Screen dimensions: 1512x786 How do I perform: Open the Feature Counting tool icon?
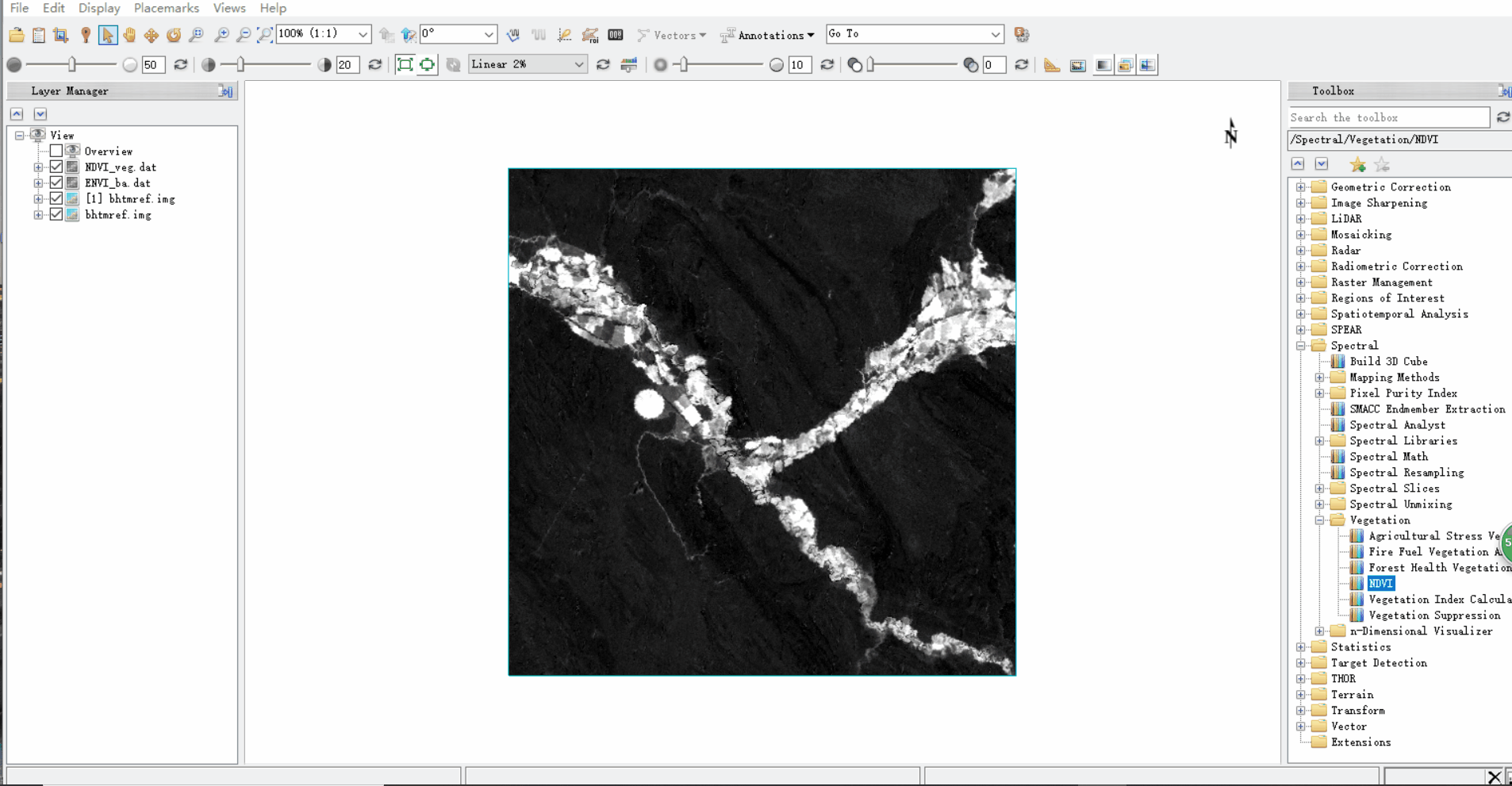pyautogui.click(x=616, y=34)
